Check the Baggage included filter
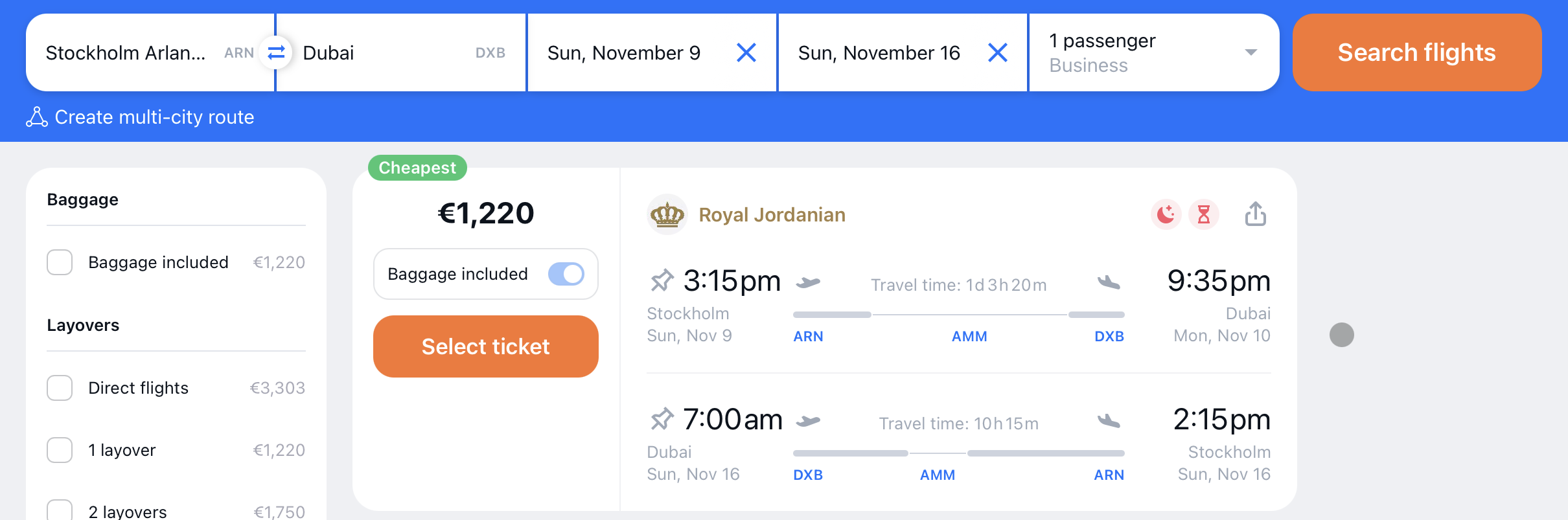The height and width of the screenshot is (520, 1568). [60, 262]
